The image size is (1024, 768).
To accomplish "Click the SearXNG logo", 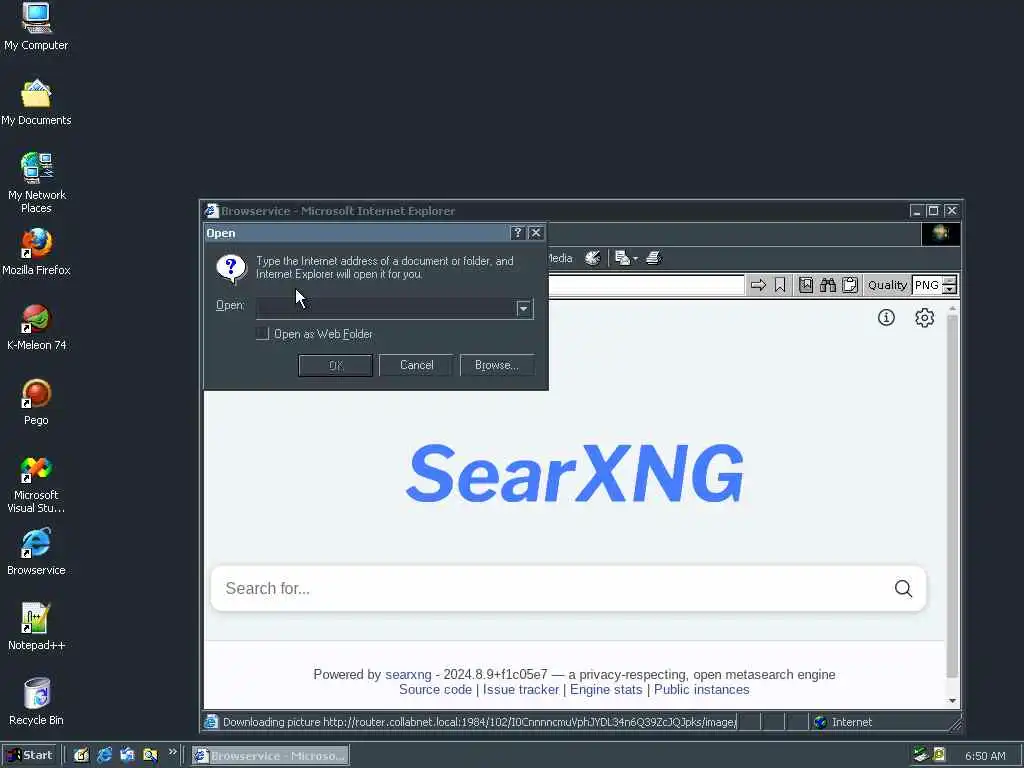I will pyautogui.click(x=575, y=473).
